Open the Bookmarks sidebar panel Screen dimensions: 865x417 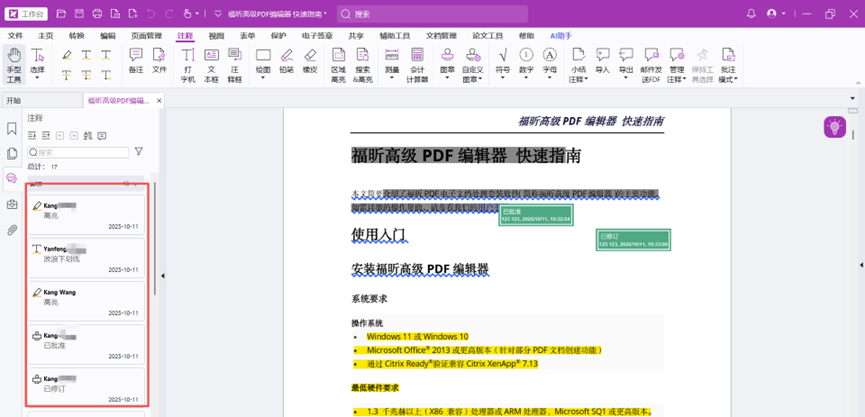tap(12, 129)
